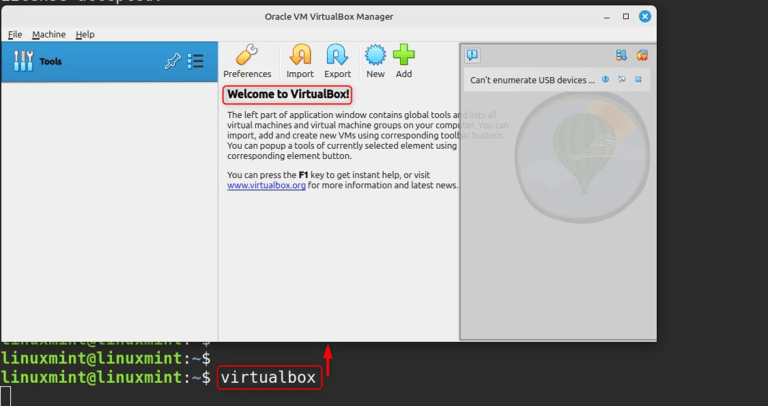Create a new VM with New
The width and height of the screenshot is (768, 406).
point(375,61)
